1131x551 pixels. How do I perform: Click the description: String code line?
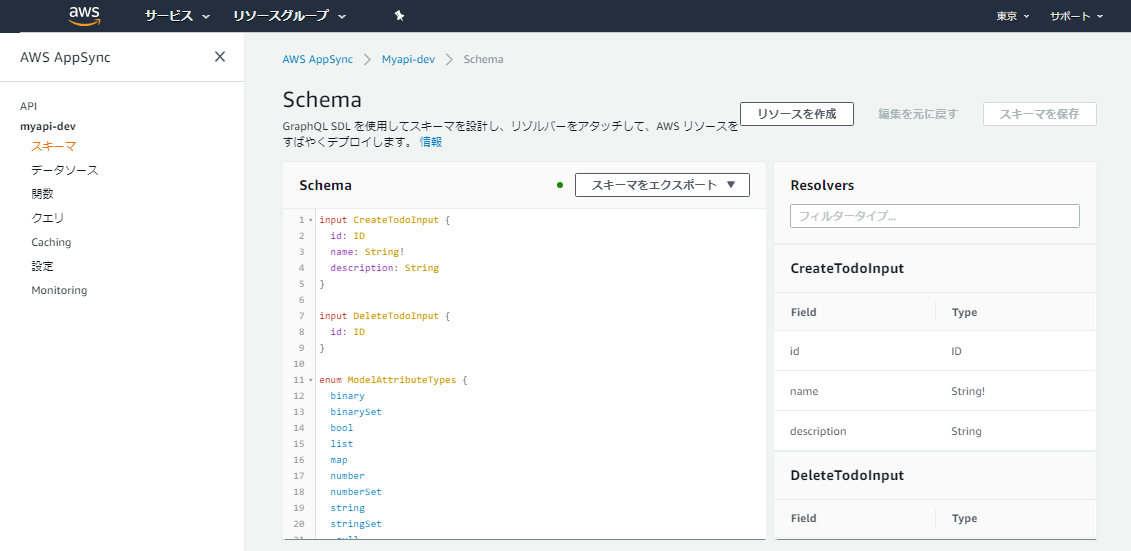(x=384, y=268)
